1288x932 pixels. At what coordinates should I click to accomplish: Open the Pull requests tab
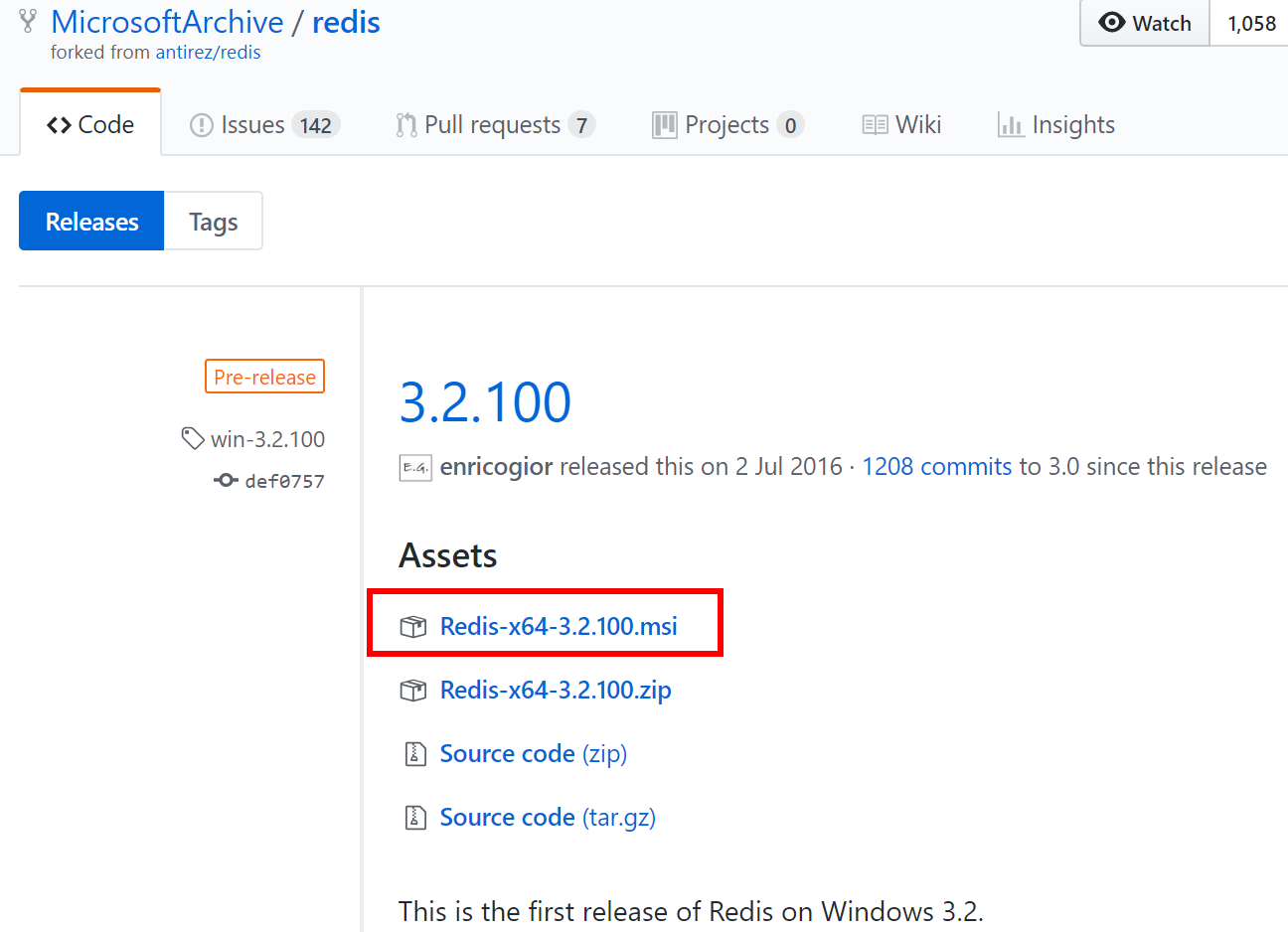click(x=495, y=124)
